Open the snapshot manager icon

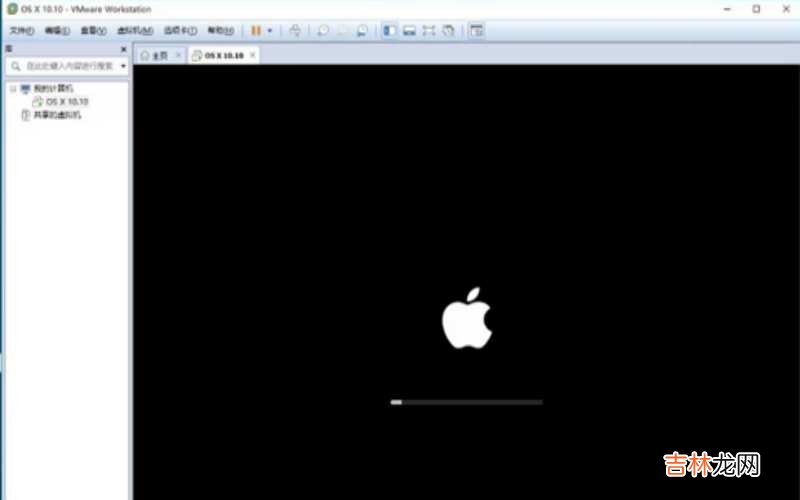click(361, 31)
